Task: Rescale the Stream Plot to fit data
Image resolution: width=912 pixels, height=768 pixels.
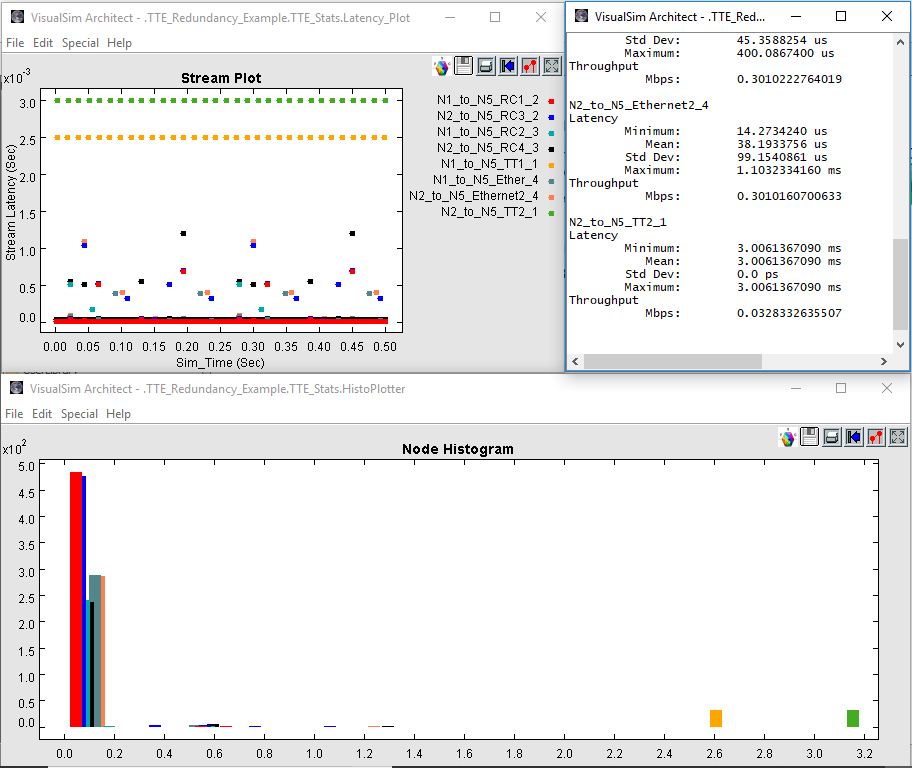Action: [x=551, y=66]
